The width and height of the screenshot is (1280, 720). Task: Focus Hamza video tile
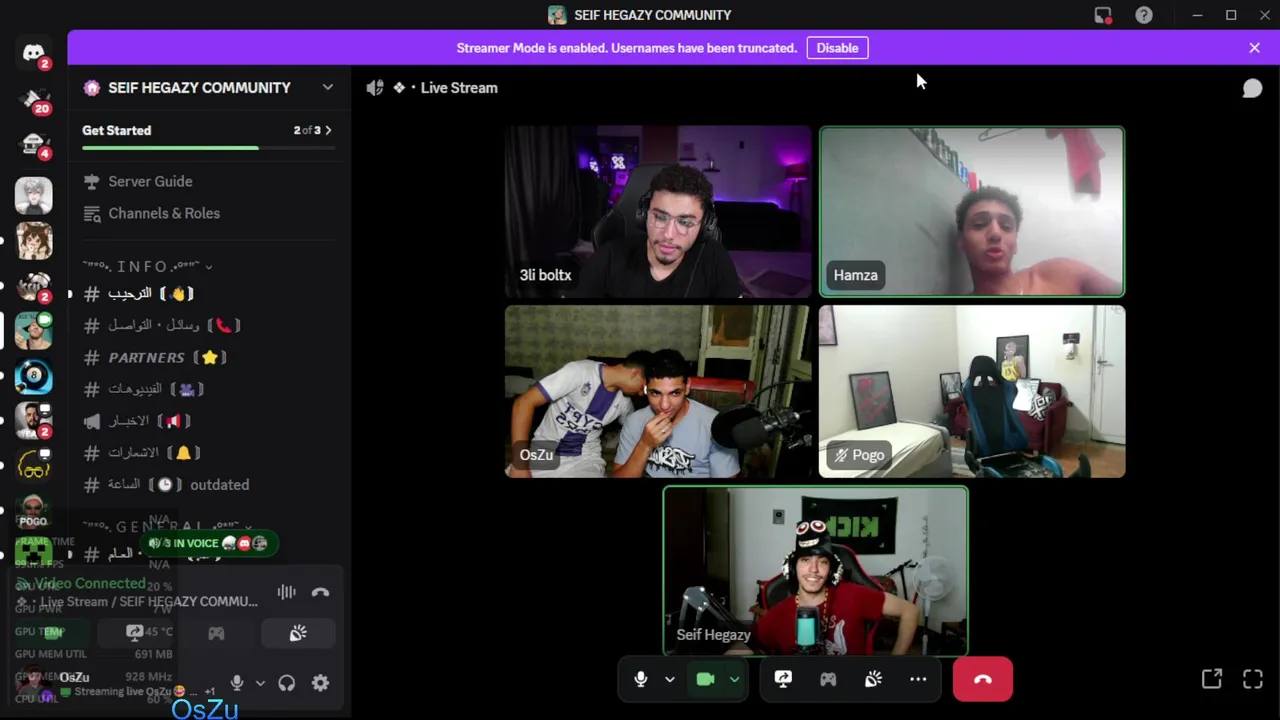[972, 212]
